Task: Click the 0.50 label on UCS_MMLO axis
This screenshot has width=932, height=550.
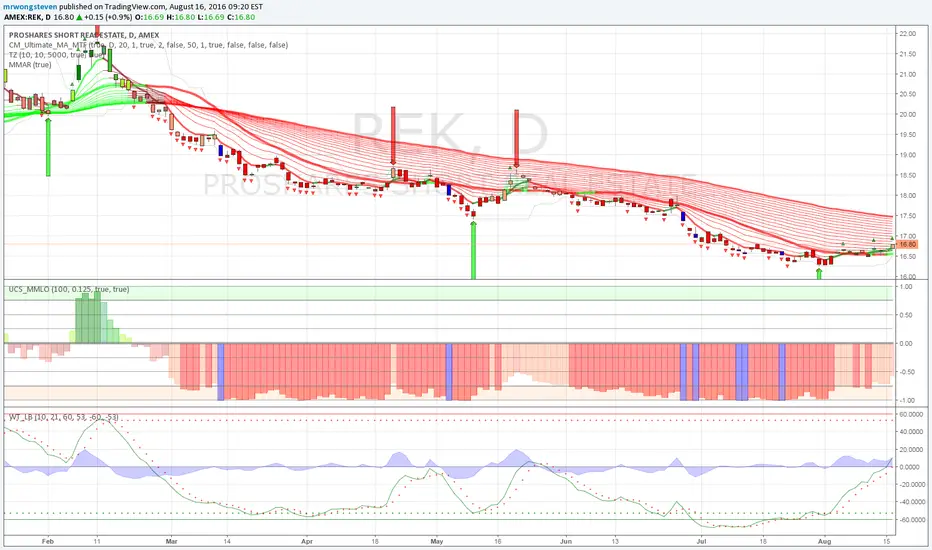Action: (906, 315)
